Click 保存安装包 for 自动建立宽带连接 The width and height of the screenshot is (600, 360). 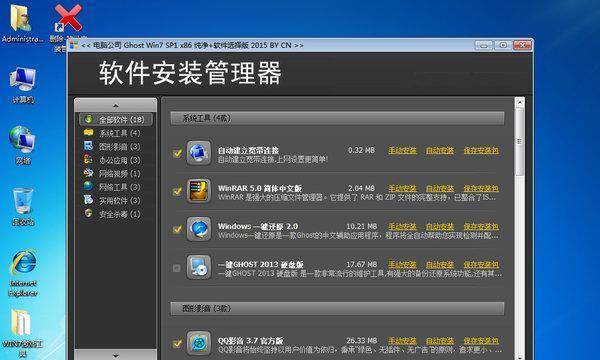(481, 150)
